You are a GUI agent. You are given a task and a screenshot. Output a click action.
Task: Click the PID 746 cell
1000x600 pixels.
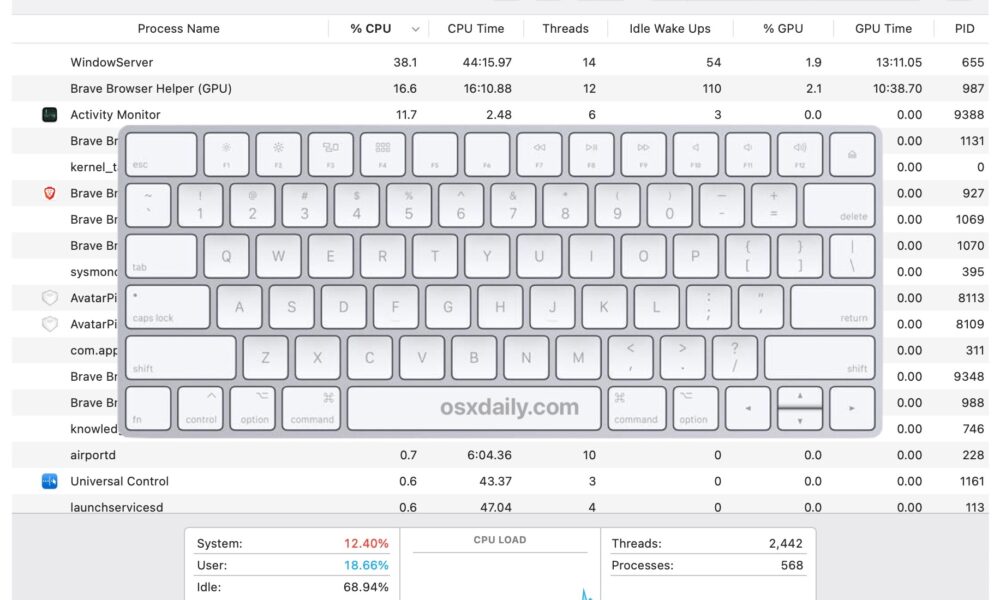[x=973, y=429]
